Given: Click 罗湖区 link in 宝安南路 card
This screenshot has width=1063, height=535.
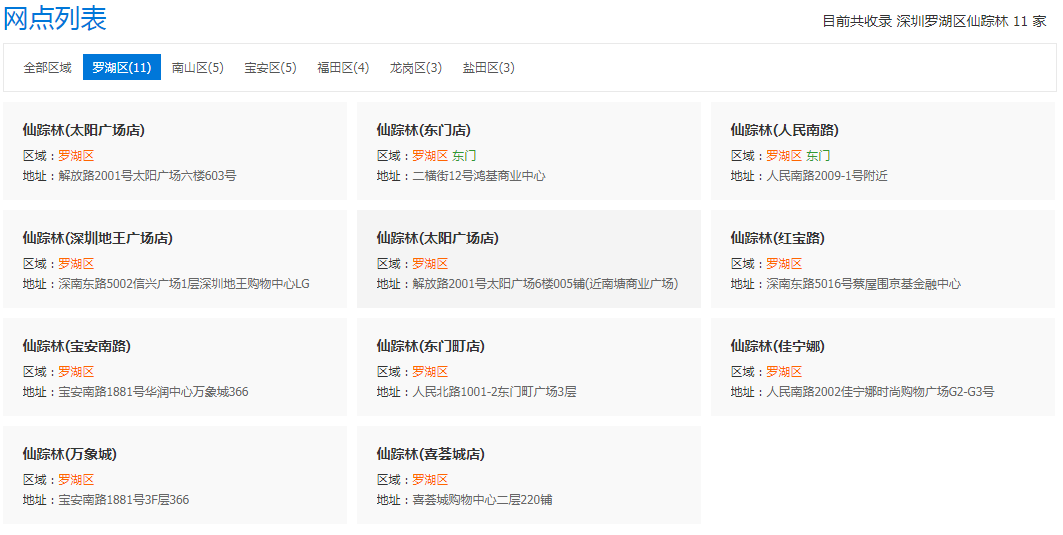Looking at the screenshot, I should tap(77, 372).
